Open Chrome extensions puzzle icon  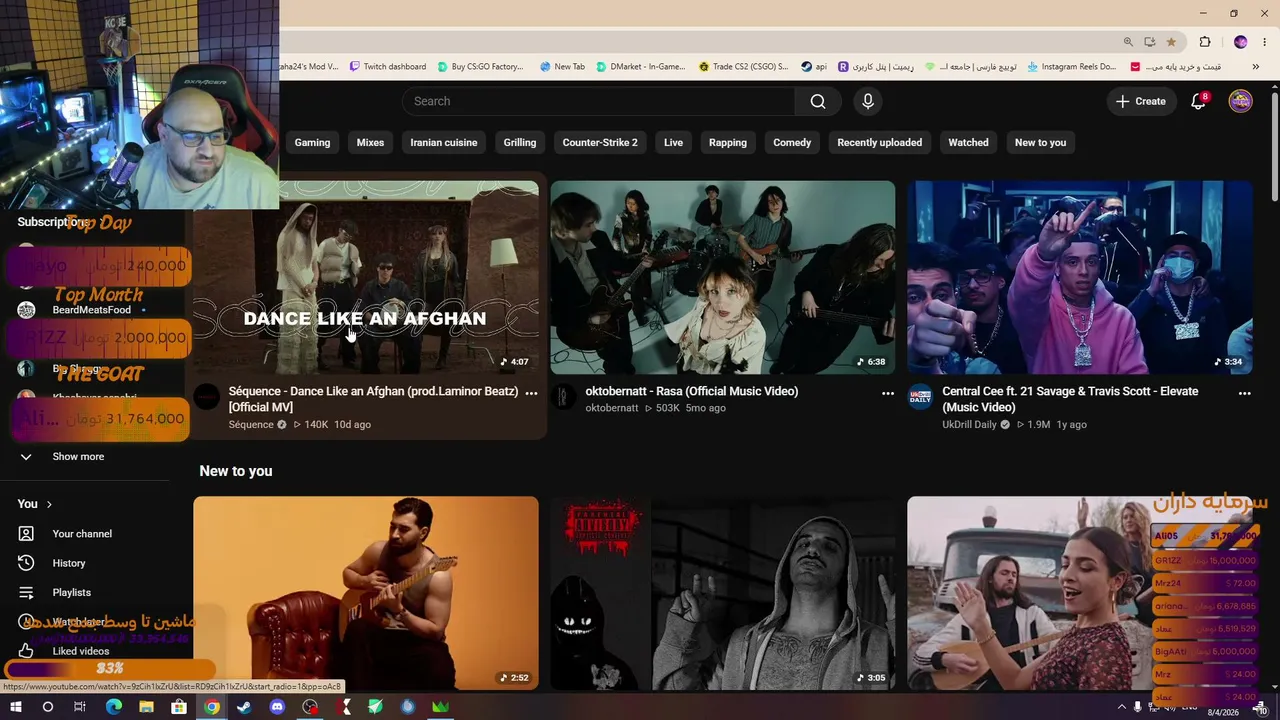[1205, 42]
